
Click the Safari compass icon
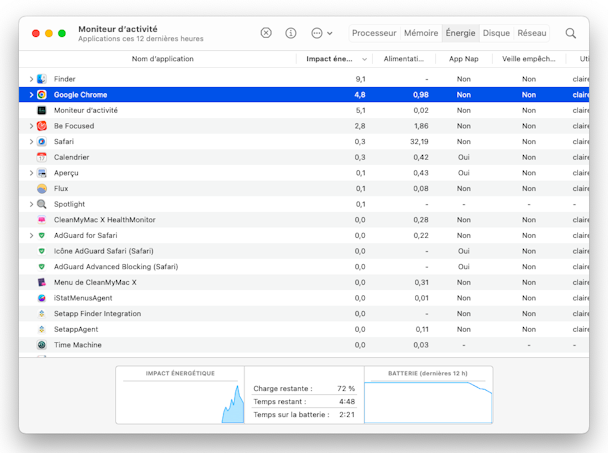point(42,142)
